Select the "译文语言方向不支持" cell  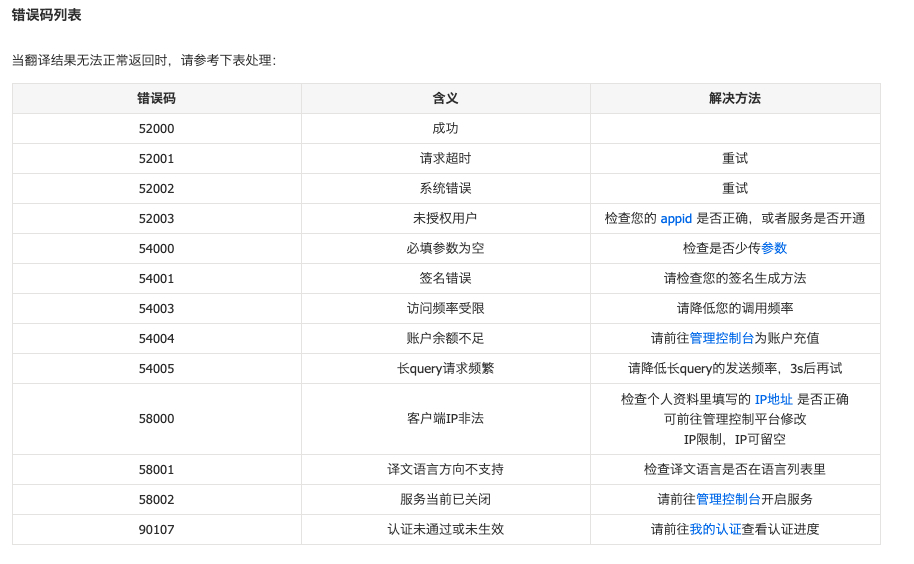click(445, 469)
